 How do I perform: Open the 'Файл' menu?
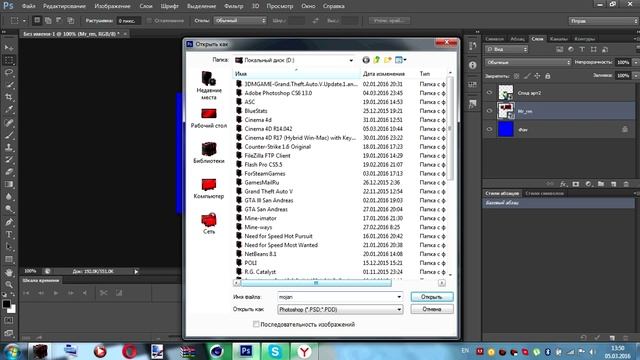(x=28, y=6)
